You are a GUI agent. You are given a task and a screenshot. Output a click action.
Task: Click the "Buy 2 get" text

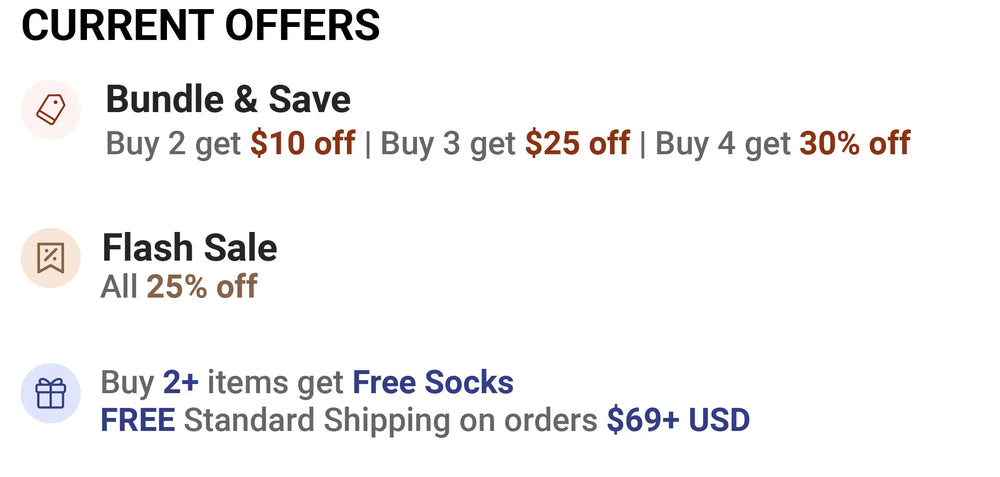click(174, 144)
